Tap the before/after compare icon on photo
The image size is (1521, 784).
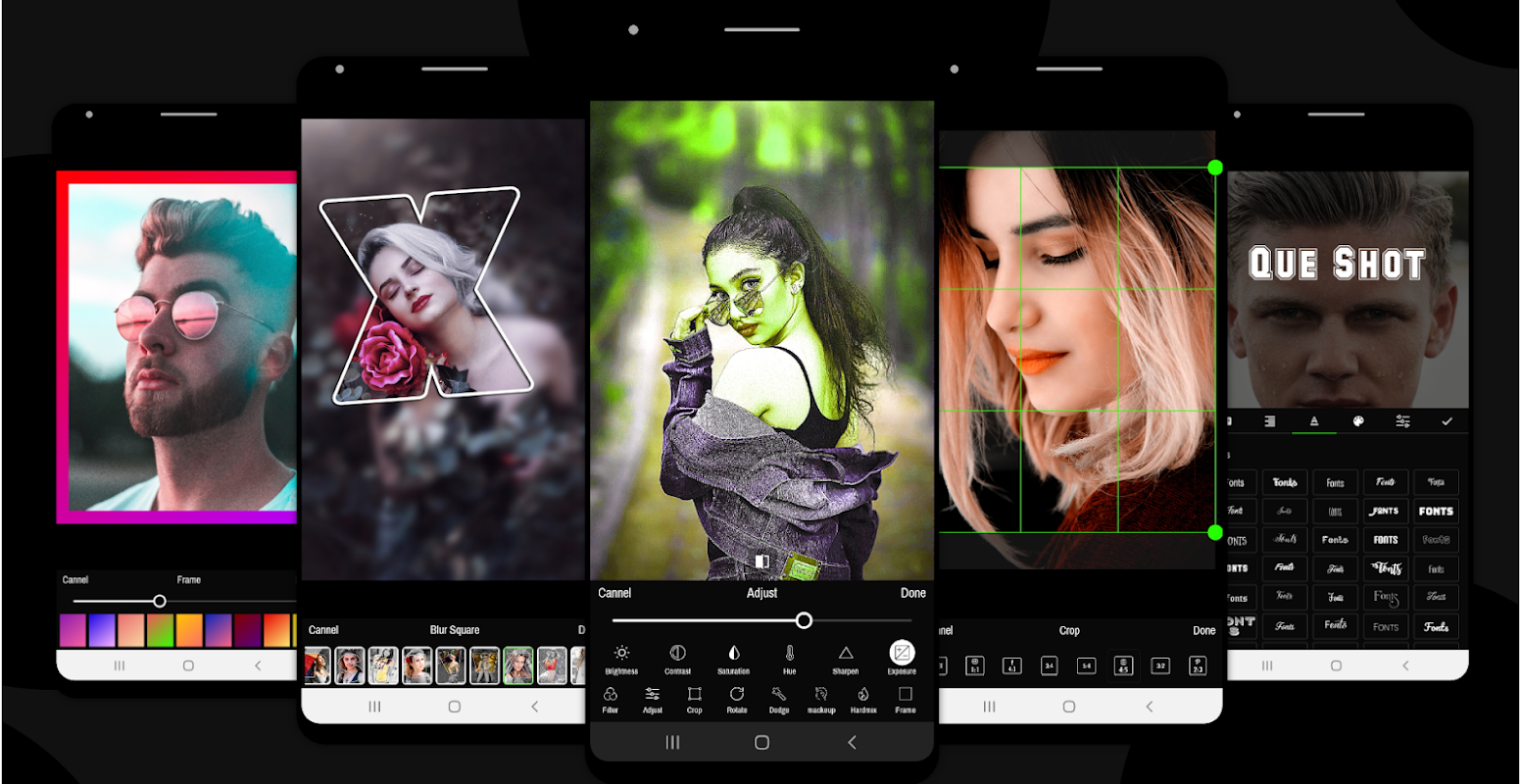tap(761, 562)
